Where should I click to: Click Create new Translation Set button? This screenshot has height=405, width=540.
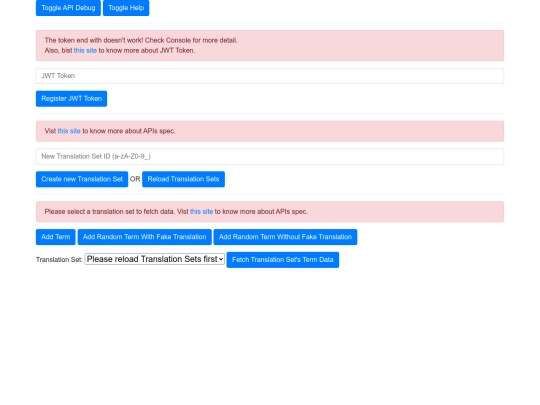click(82, 179)
